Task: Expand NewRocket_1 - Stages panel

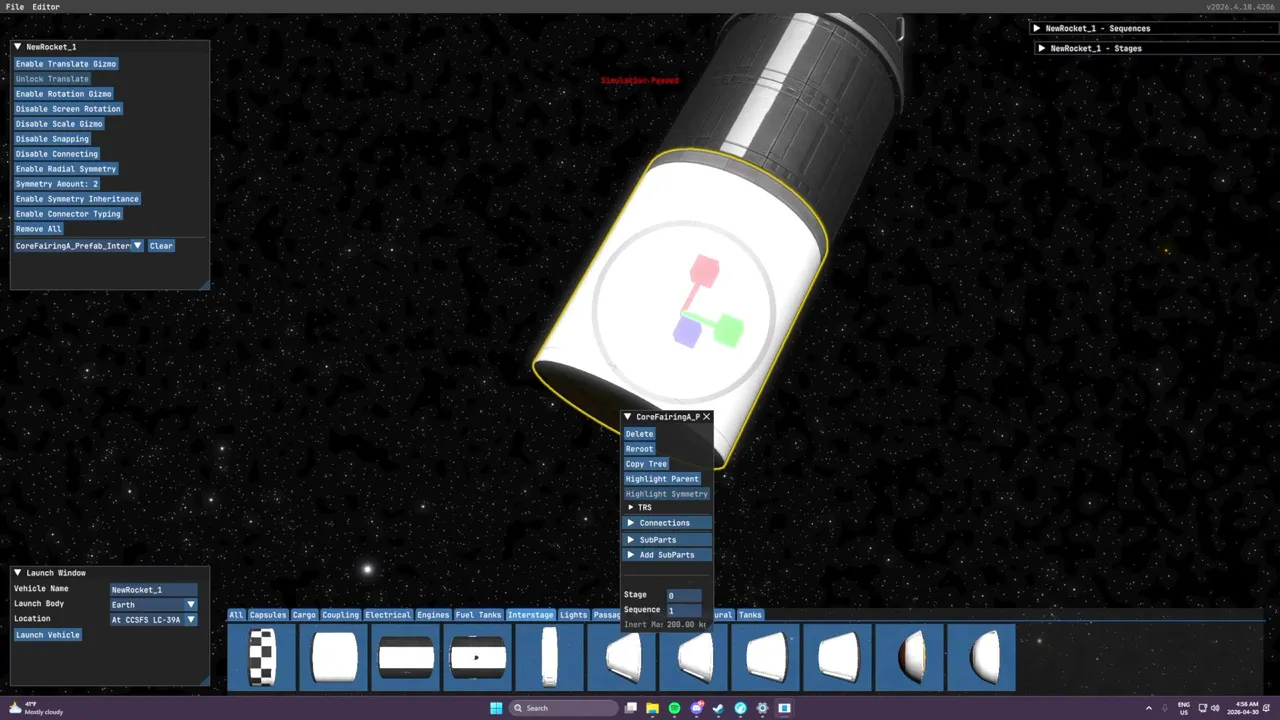Action: pos(1041,48)
